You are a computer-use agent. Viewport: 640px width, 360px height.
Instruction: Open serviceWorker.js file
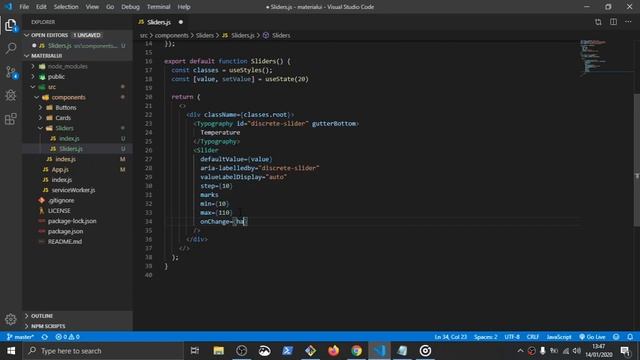tap(73, 190)
